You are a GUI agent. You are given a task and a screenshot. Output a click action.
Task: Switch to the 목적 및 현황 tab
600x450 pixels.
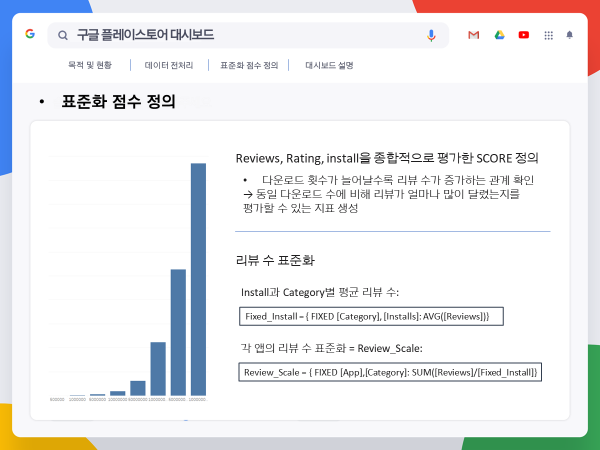[x=90, y=65]
